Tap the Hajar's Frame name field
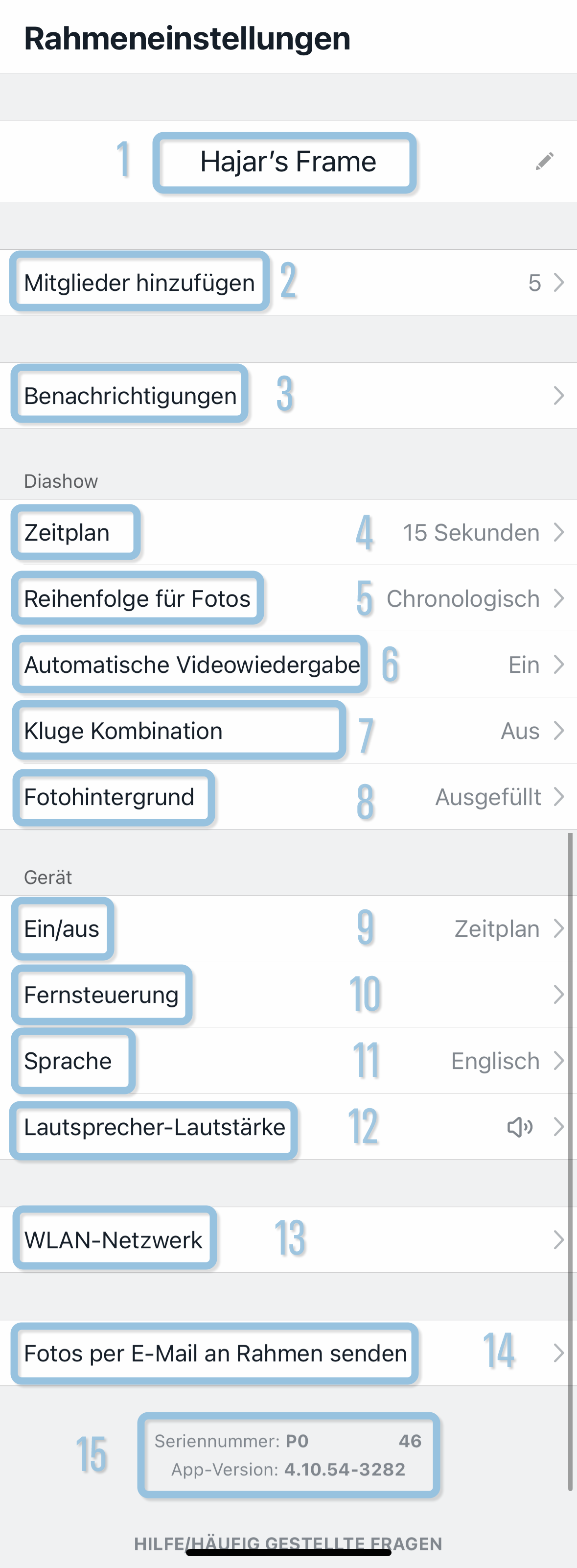Viewport: 577px width, 1568px height. 288,162
